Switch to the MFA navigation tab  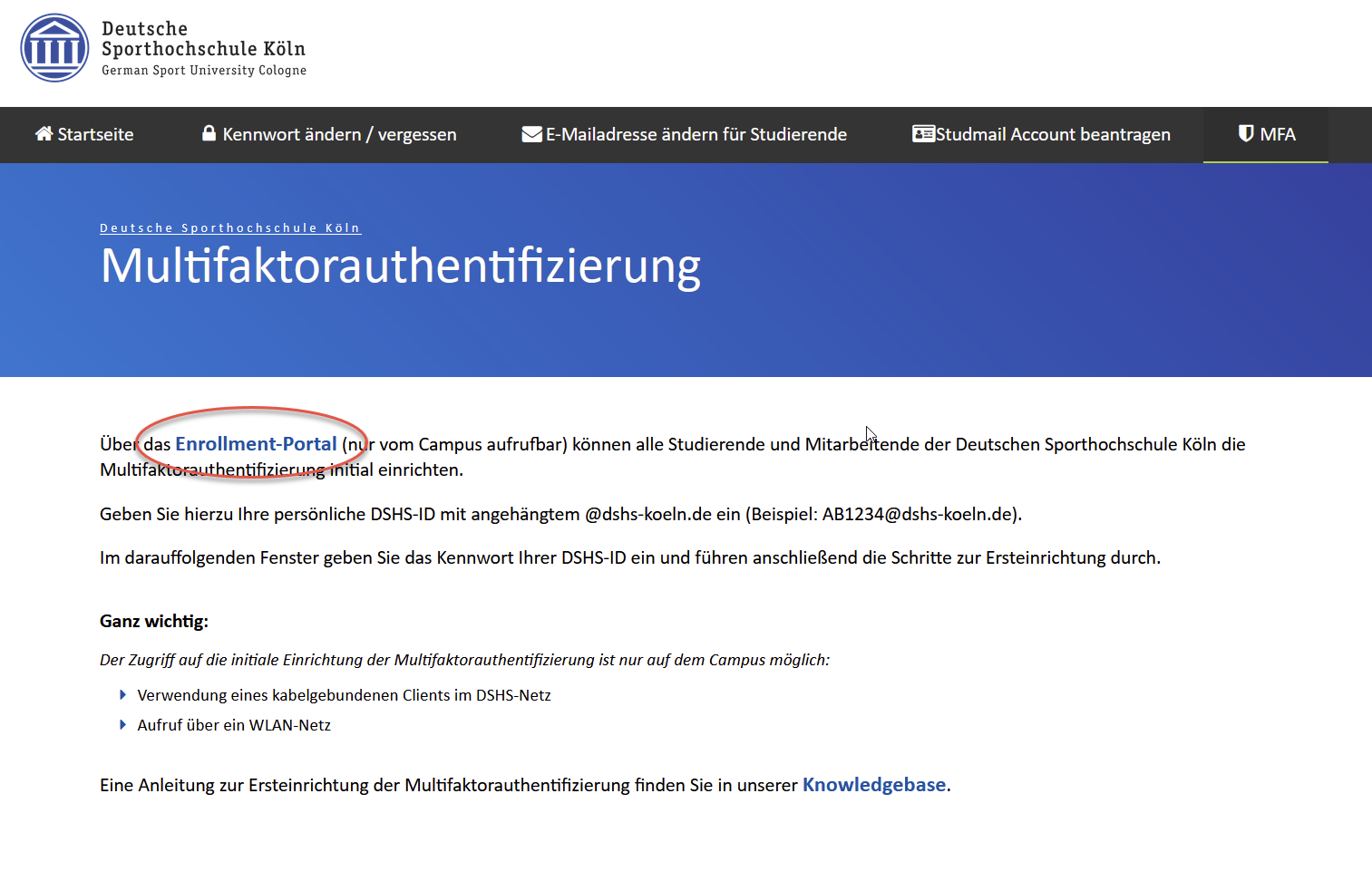click(1277, 135)
